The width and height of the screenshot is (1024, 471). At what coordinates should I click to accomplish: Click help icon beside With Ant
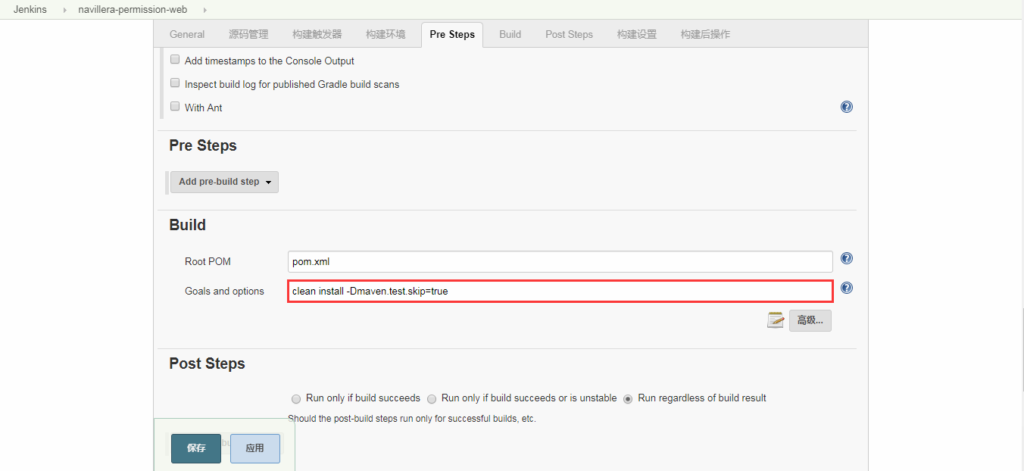tap(847, 107)
